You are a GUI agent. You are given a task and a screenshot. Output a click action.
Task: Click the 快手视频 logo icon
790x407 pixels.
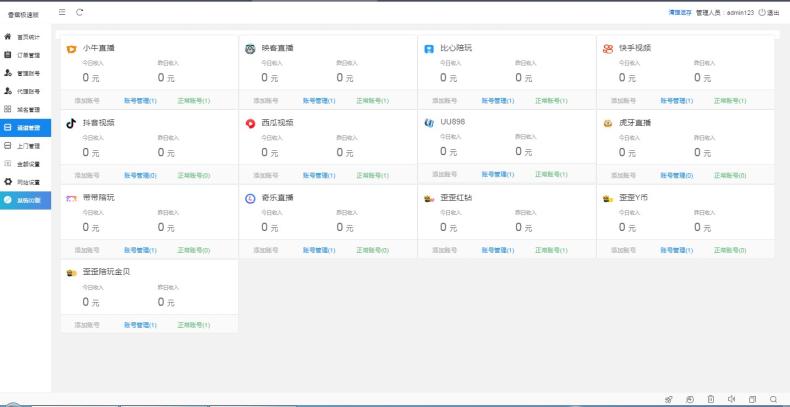(x=608, y=49)
